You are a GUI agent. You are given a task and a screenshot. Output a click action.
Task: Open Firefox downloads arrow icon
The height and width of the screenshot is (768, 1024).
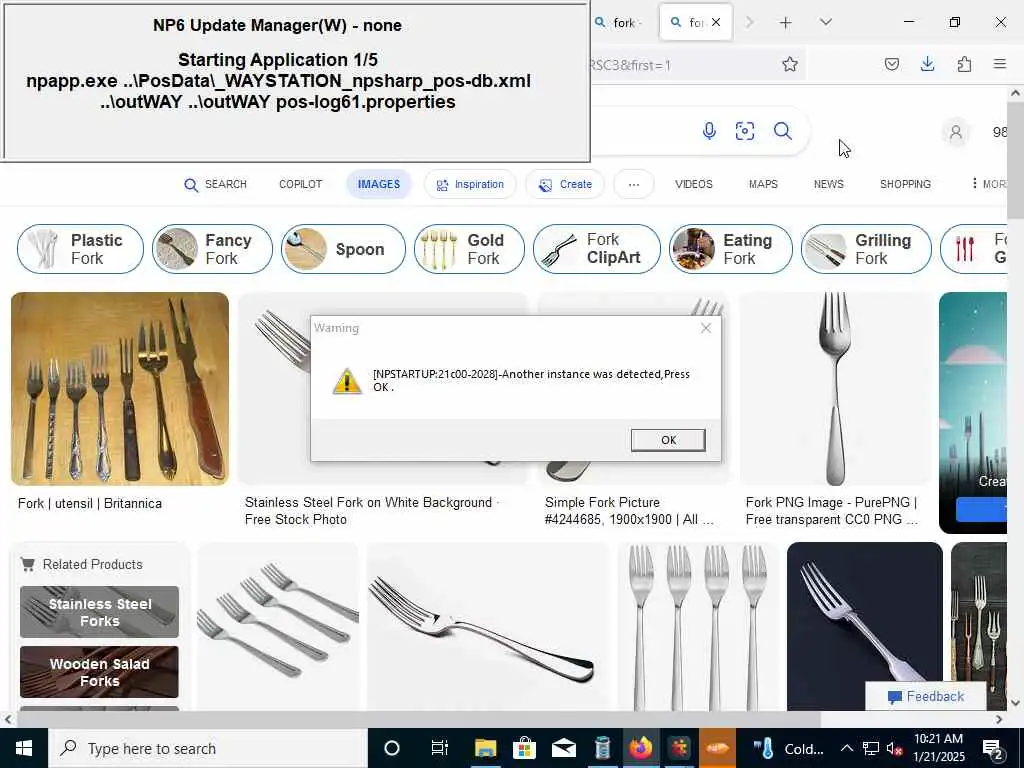coord(927,64)
